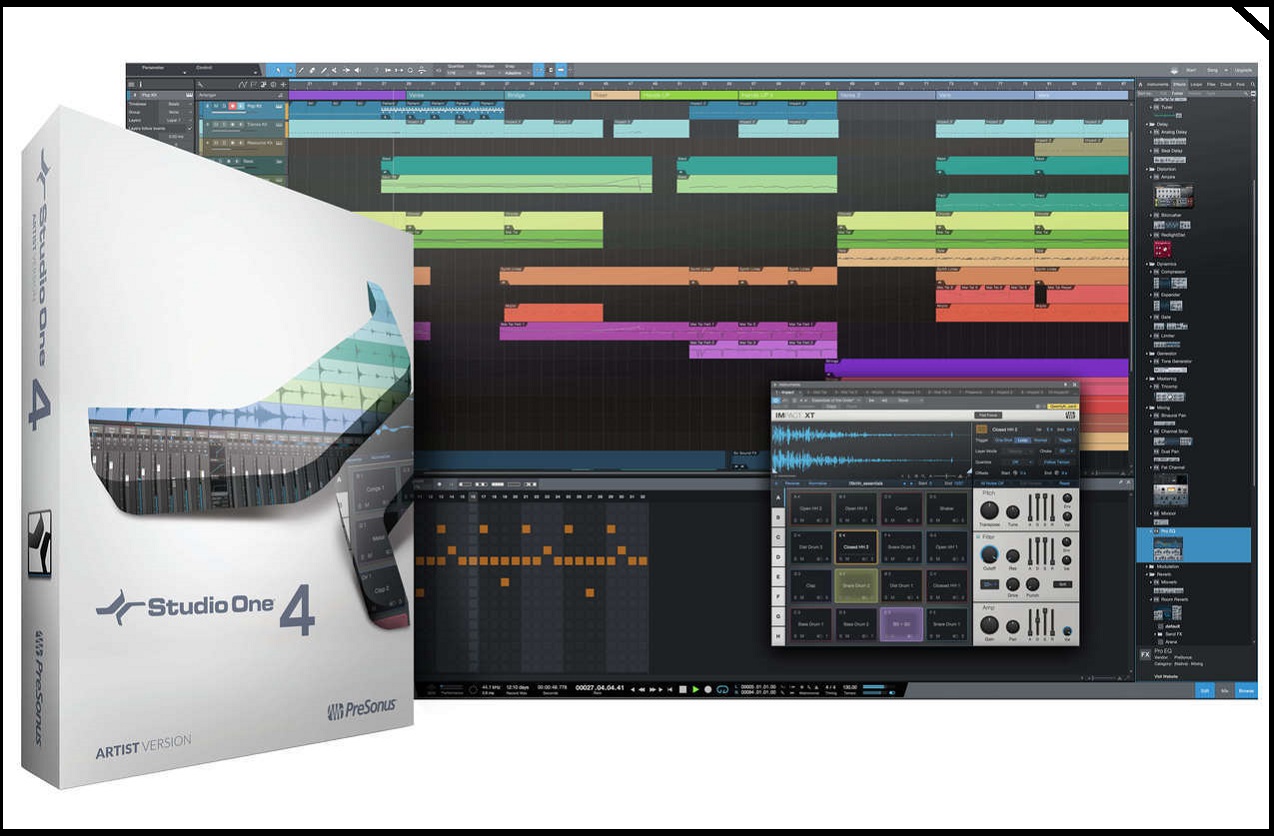1274x836 pixels.
Task: Click the Record button in the transport bar
Action: click(708, 689)
